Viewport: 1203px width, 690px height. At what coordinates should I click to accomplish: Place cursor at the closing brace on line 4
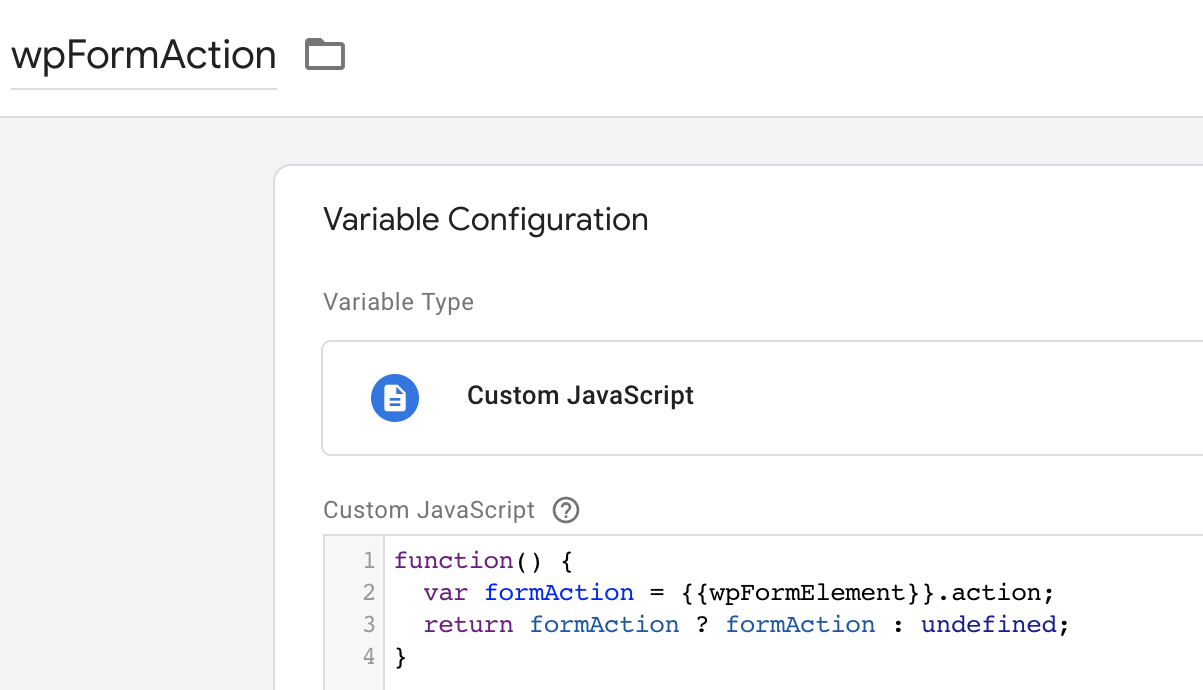click(401, 657)
